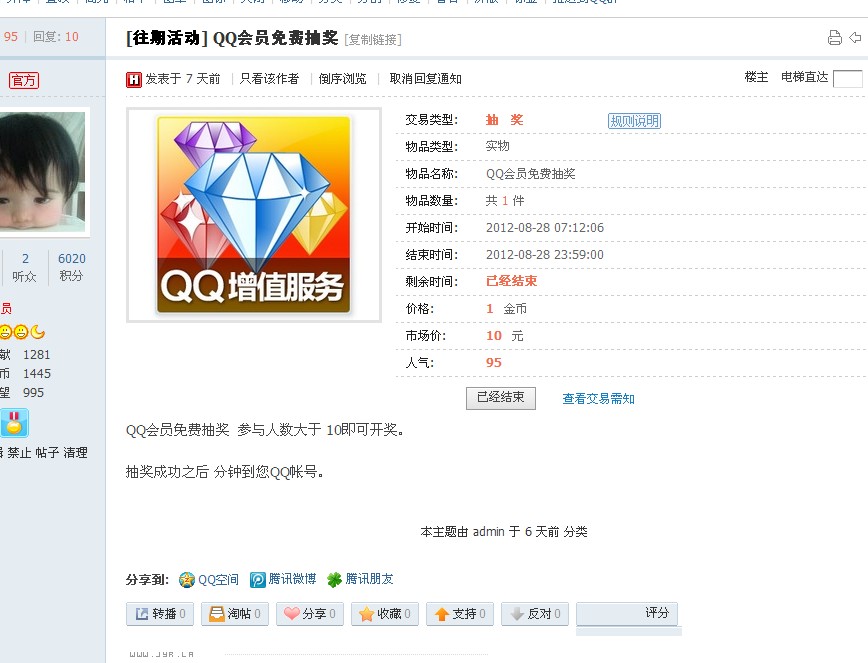Click the 转播 button
Viewport: 868px width, 663px height.
(160, 614)
